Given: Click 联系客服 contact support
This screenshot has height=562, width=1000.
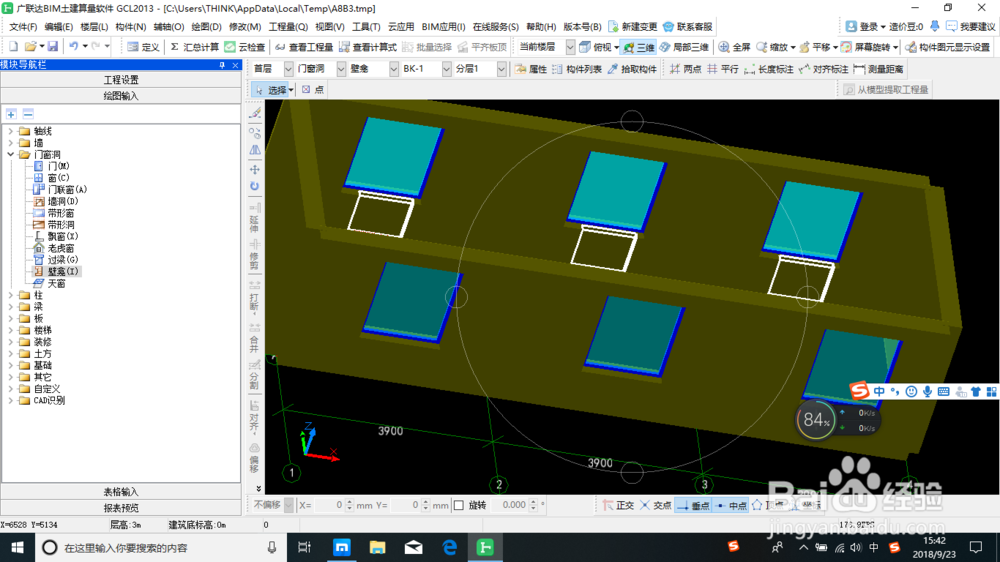Looking at the screenshot, I should click(688, 27).
